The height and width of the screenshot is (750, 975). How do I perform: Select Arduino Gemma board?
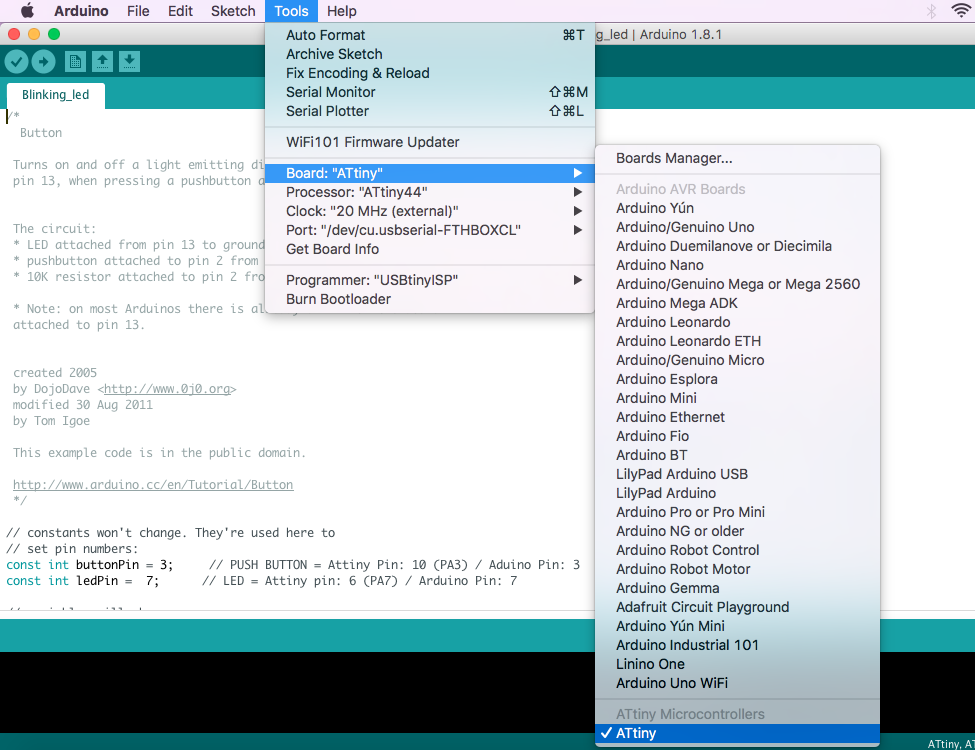click(x=737, y=588)
